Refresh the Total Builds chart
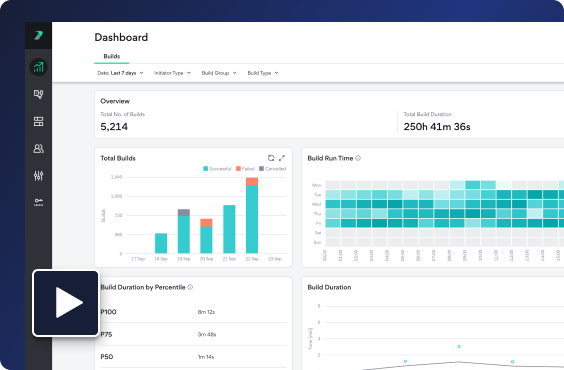Viewport: 564px width, 370px height. pos(271,158)
